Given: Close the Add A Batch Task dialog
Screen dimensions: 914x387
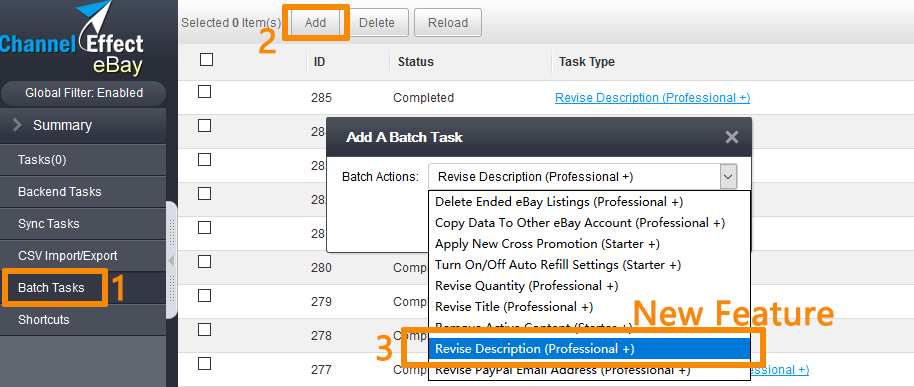Looking at the screenshot, I should click(732, 137).
